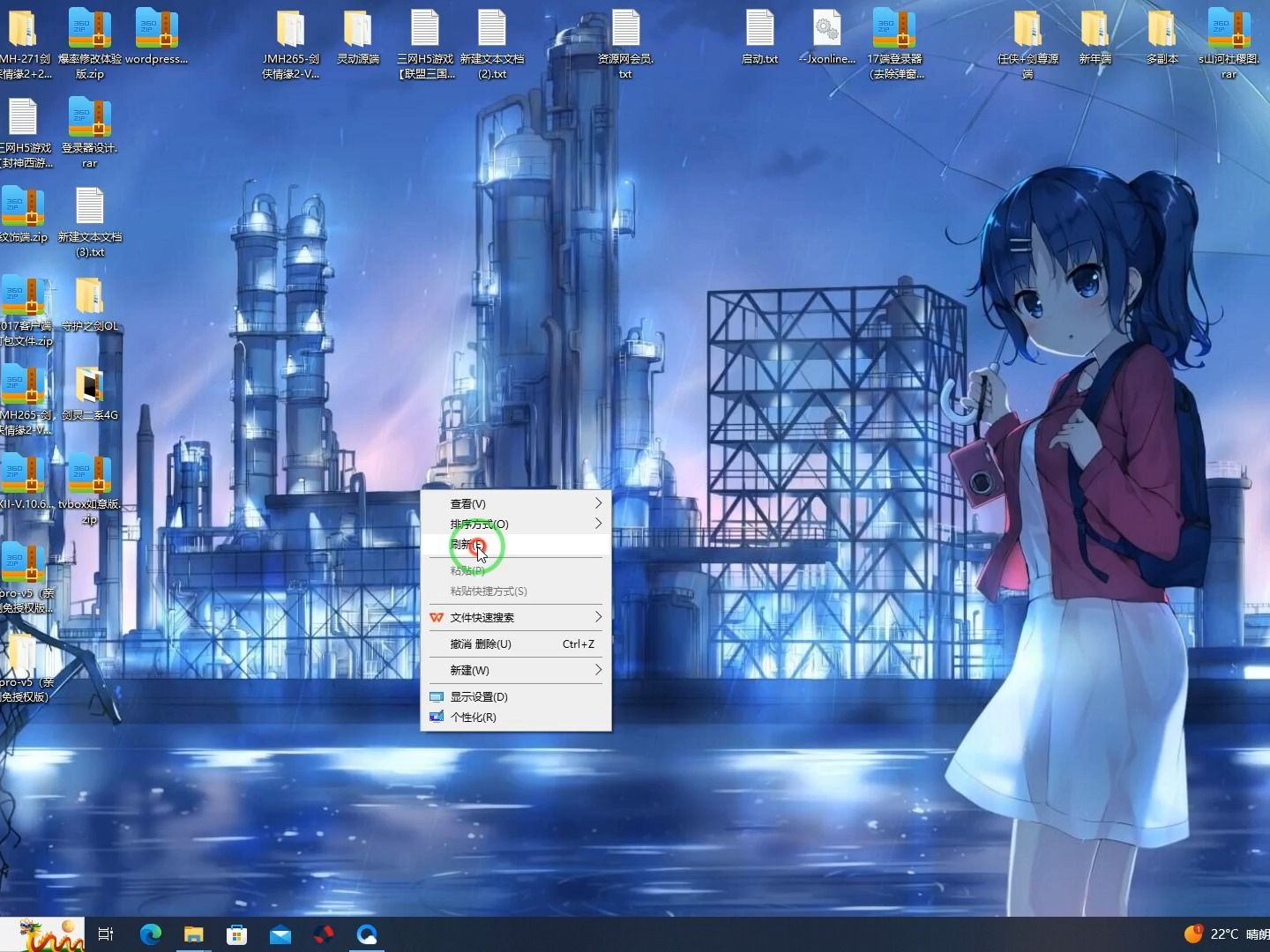This screenshot has height=952, width=1270.
Task: Open Microsoft Edge from the taskbar
Action: coord(150,934)
